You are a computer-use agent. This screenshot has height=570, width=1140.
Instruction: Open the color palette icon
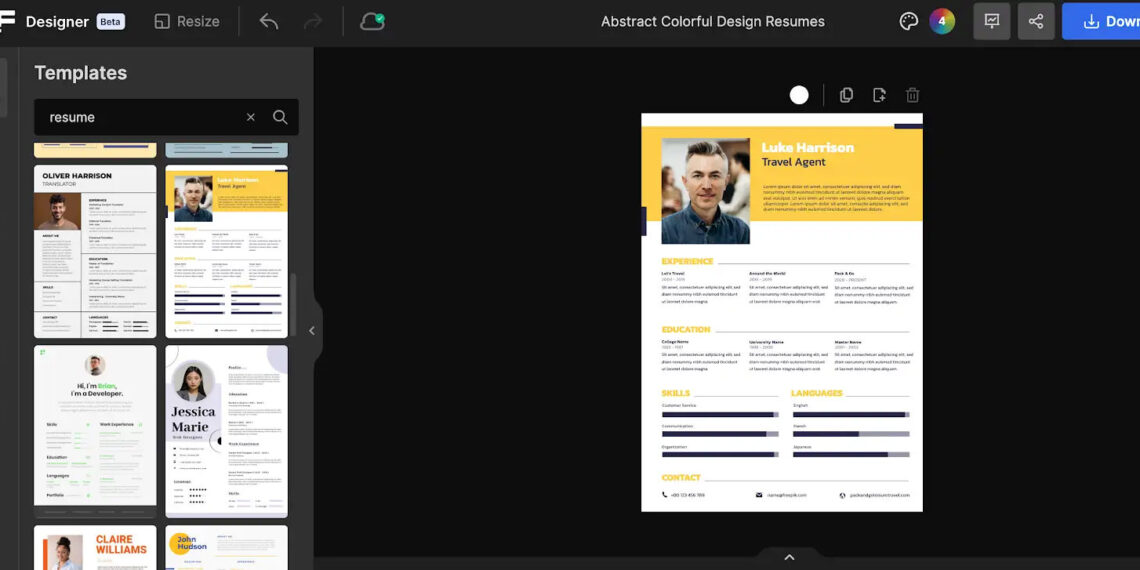click(x=909, y=21)
